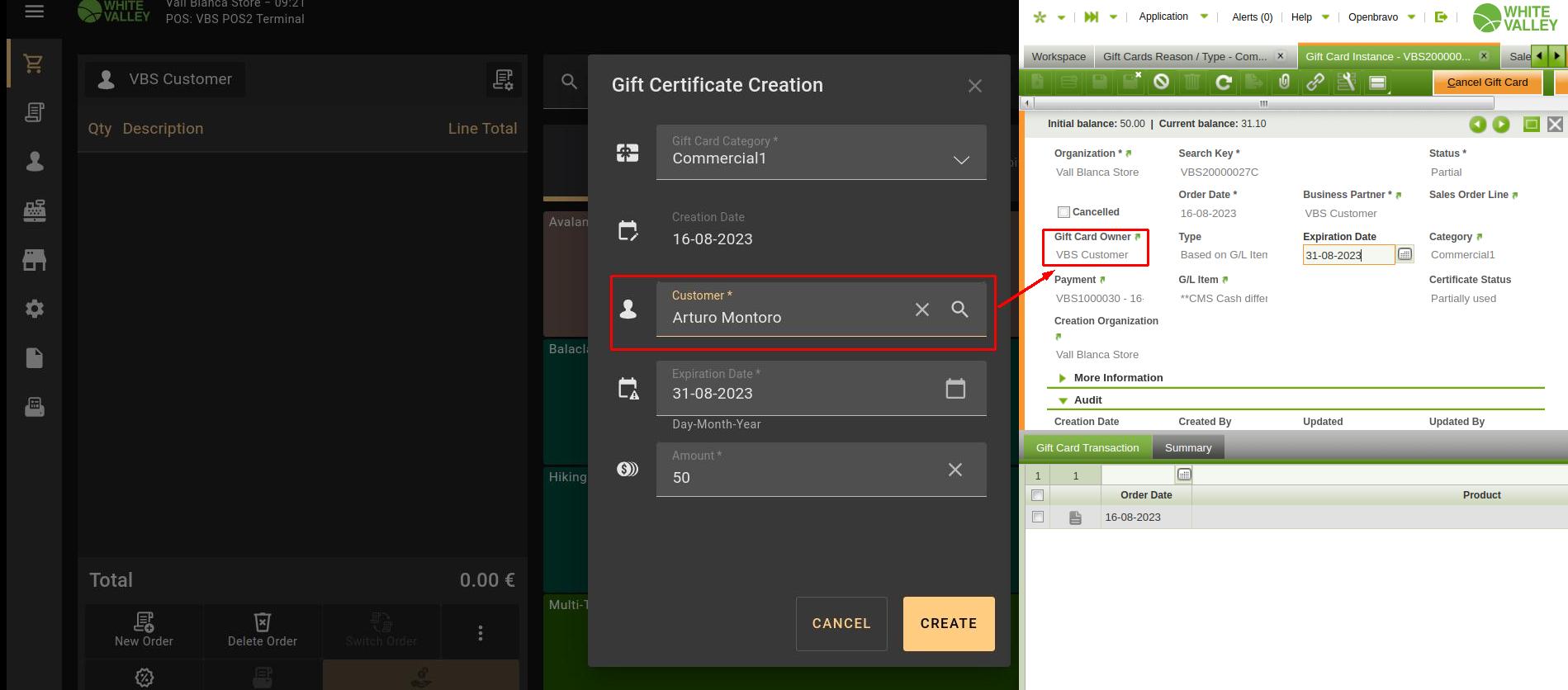The width and height of the screenshot is (1568, 690).
Task: Click the linked items chain icon
Action: point(1315,82)
